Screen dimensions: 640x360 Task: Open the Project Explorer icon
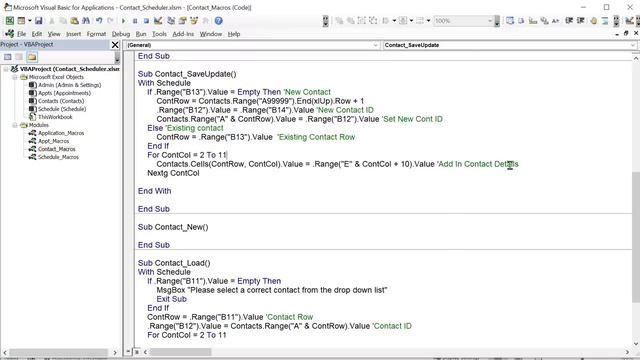(x=171, y=21)
